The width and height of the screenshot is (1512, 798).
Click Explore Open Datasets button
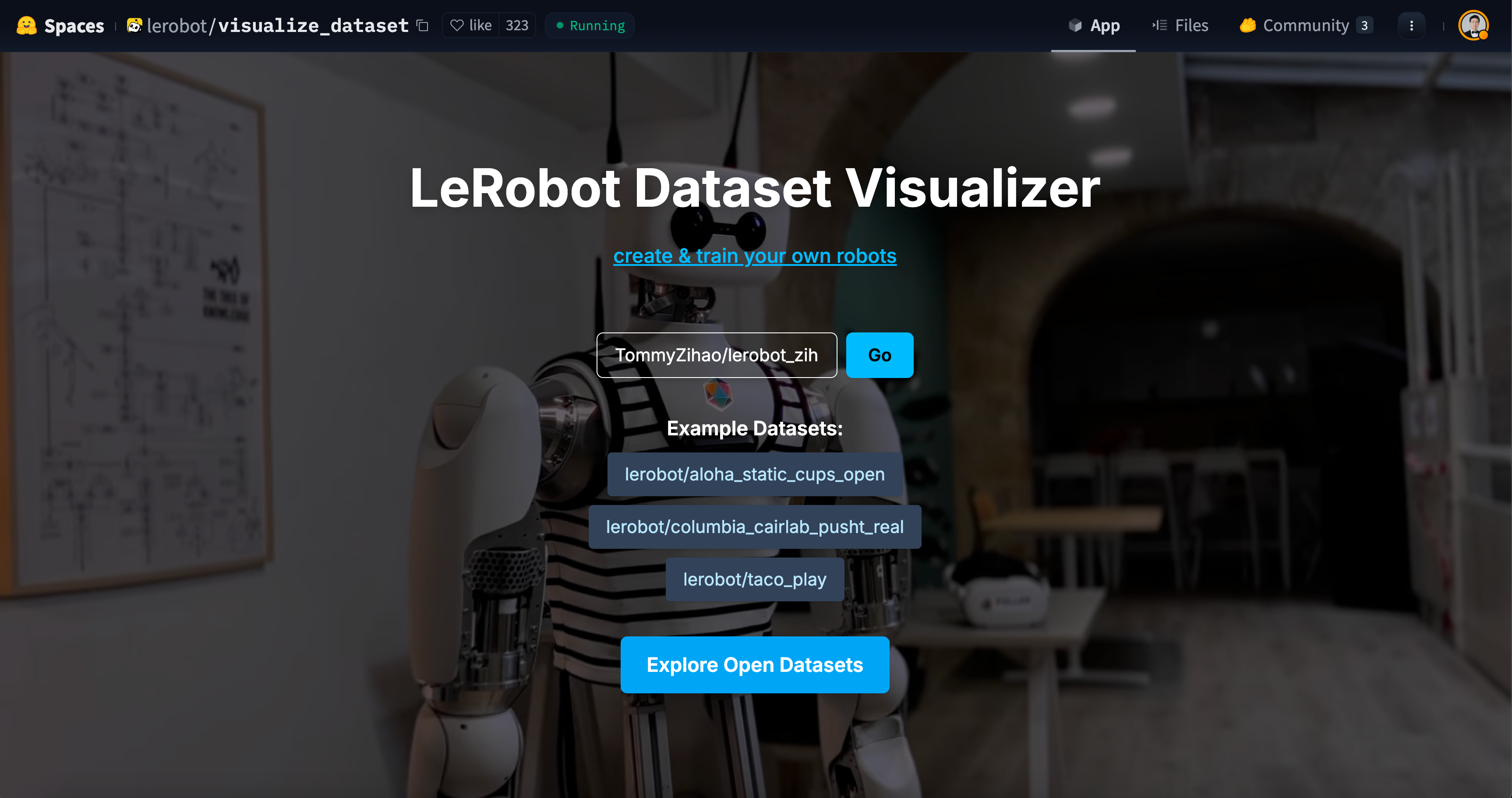[755, 665]
